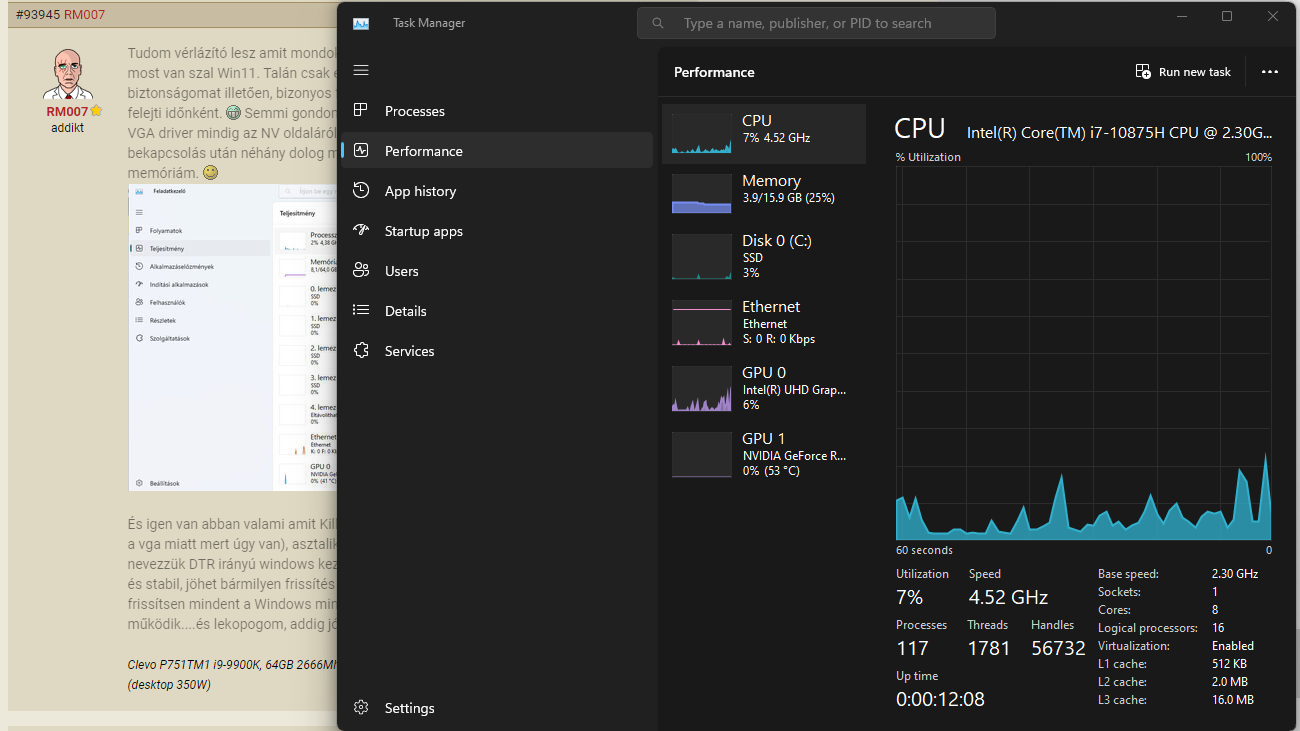Viewport: 1300px width, 731px height.
Task: Click the Base speed 2.30 GHz value
Action: click(1235, 574)
